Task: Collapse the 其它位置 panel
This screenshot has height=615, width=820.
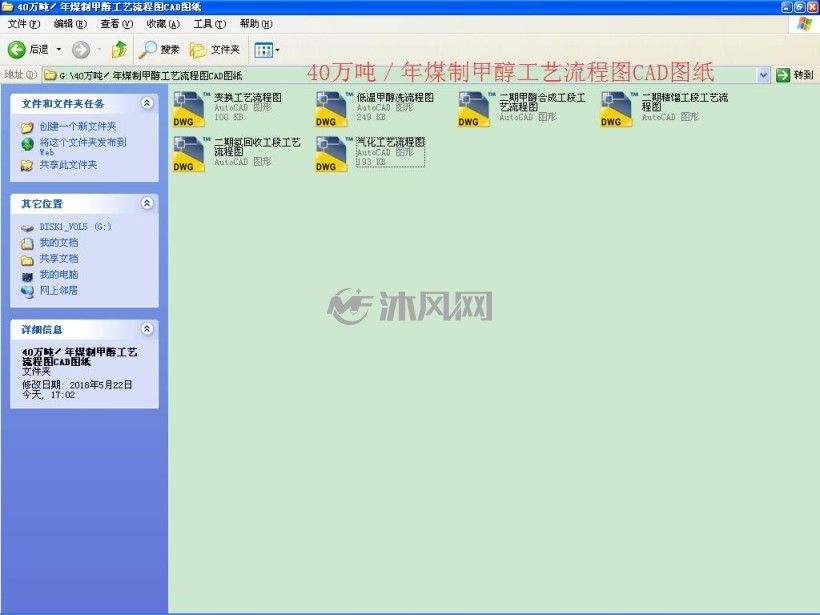Action: point(147,203)
